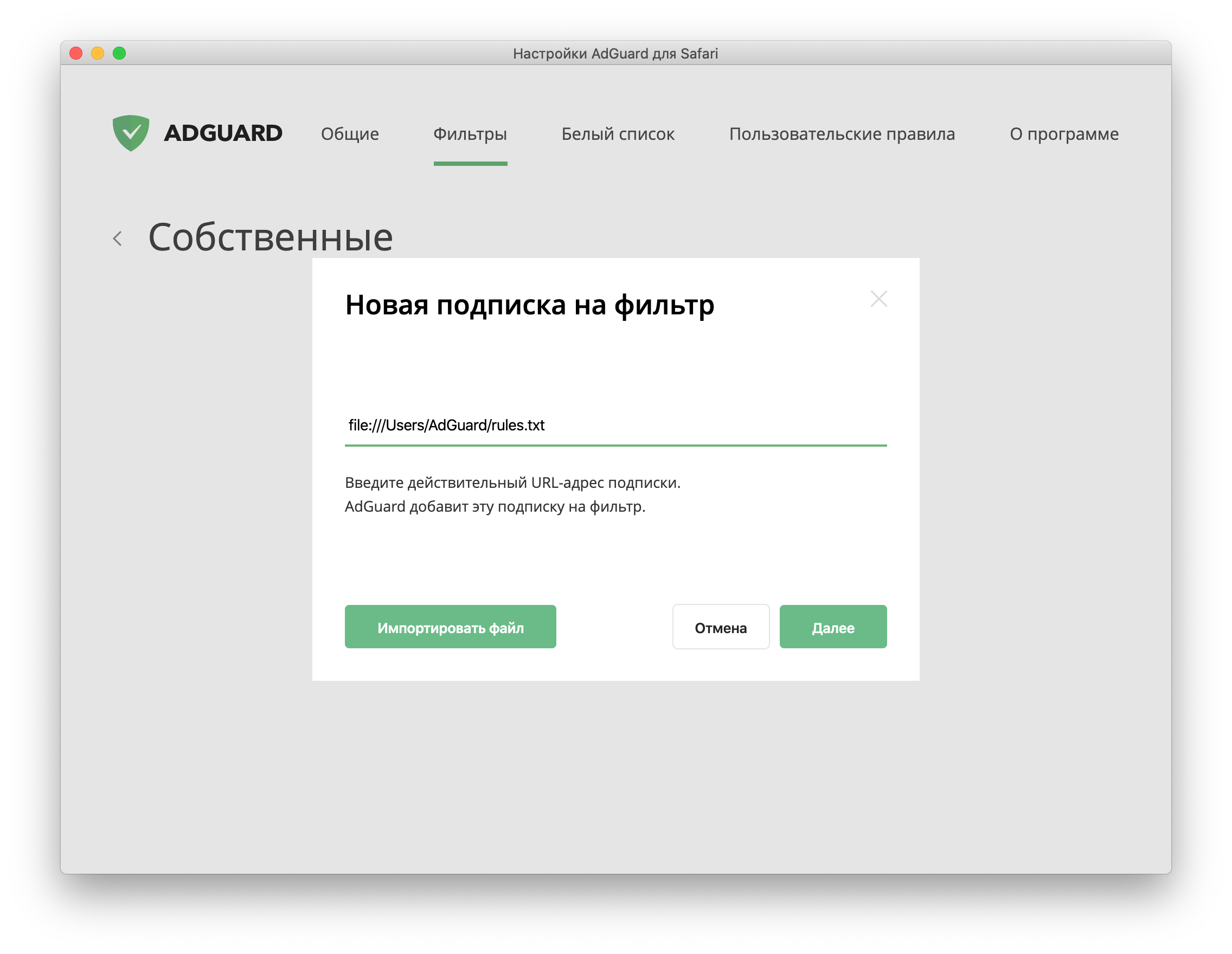The height and width of the screenshot is (954, 1232).
Task: Go back using the arrow beside Собственные
Action: click(x=117, y=238)
